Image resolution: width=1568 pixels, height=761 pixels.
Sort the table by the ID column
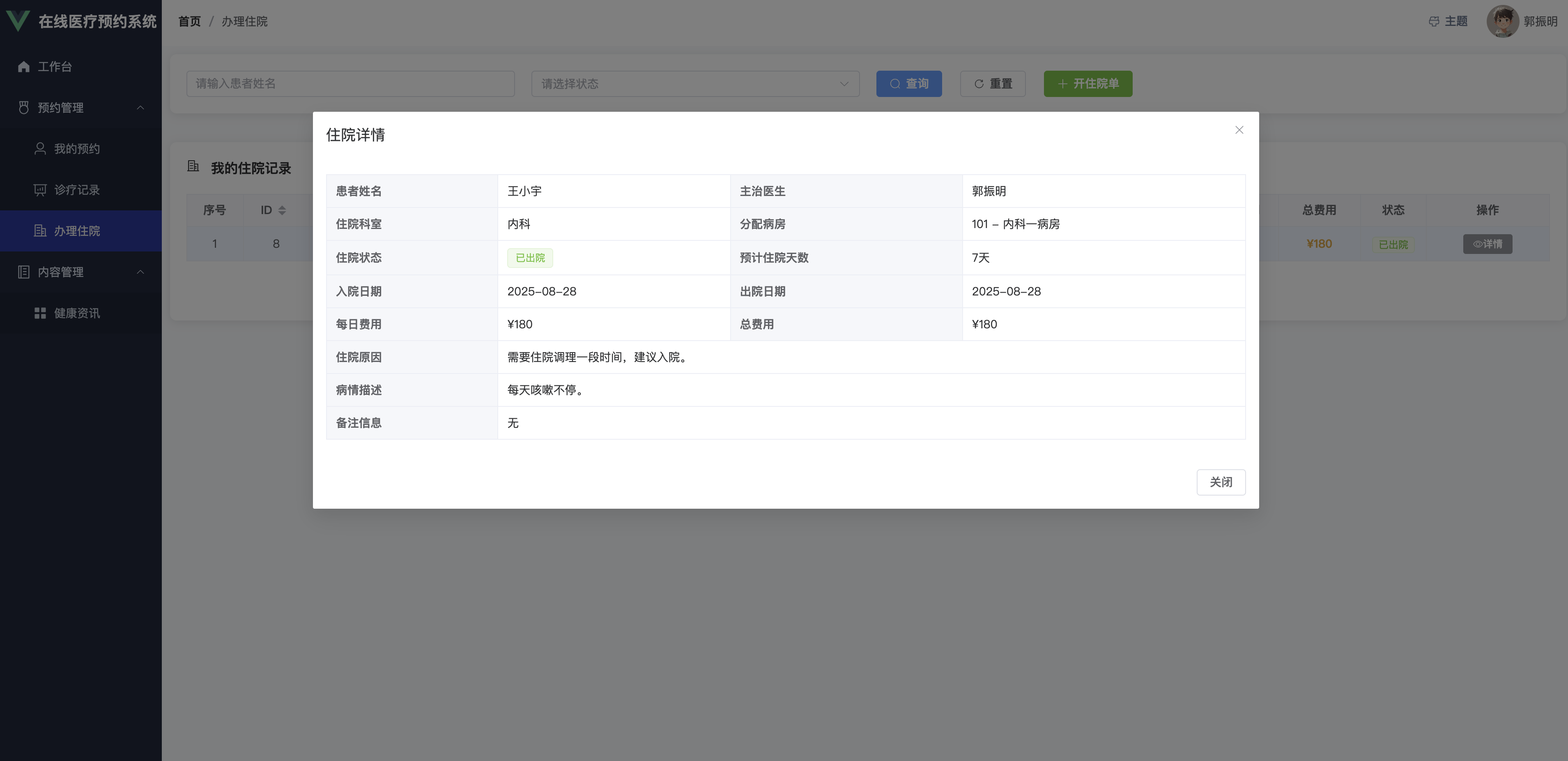click(x=281, y=210)
